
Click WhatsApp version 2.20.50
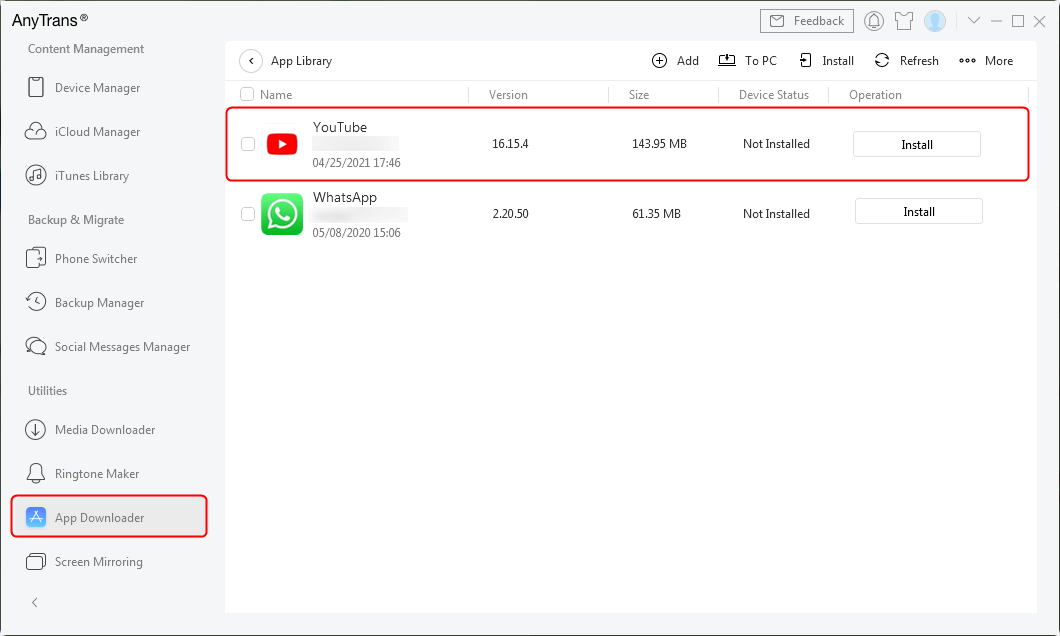pyautogui.click(x=510, y=214)
